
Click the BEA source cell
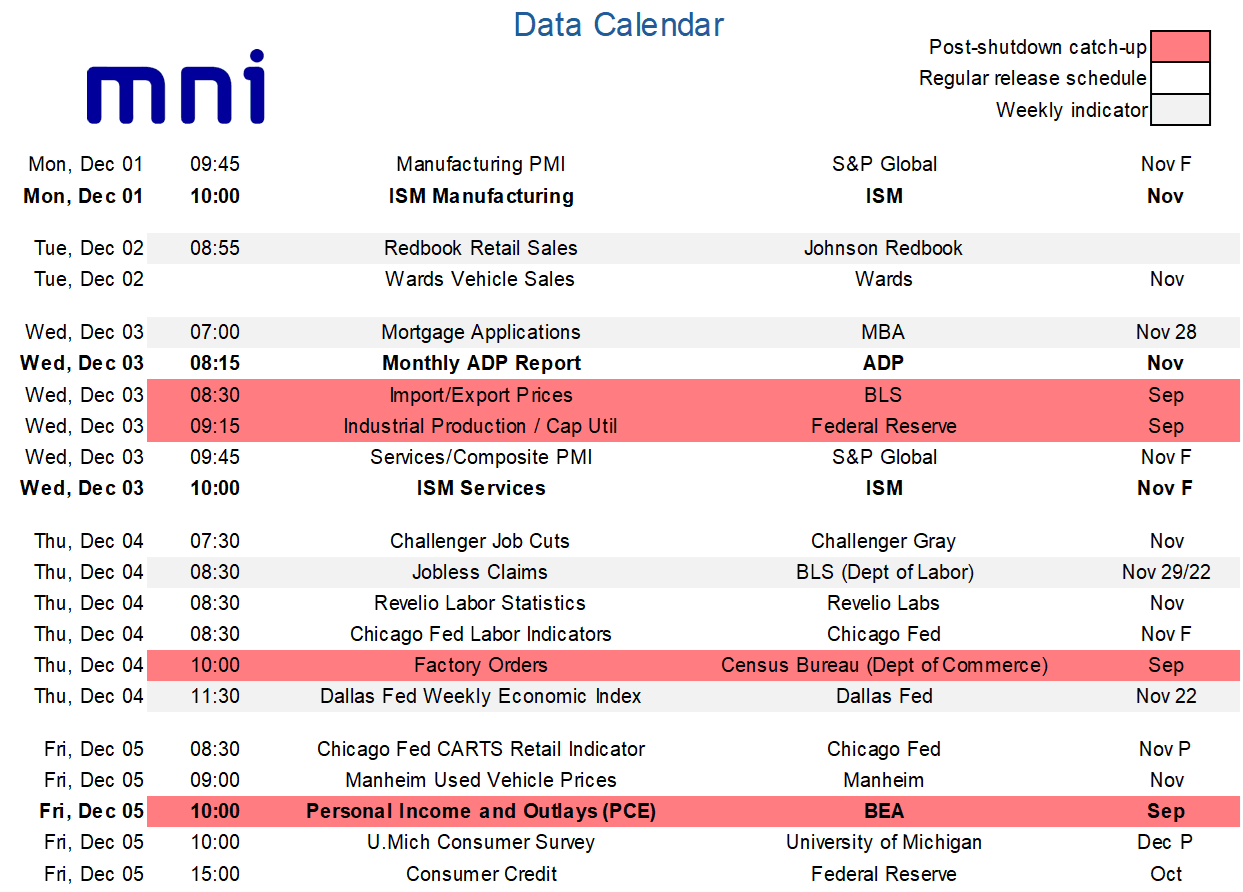[884, 811]
